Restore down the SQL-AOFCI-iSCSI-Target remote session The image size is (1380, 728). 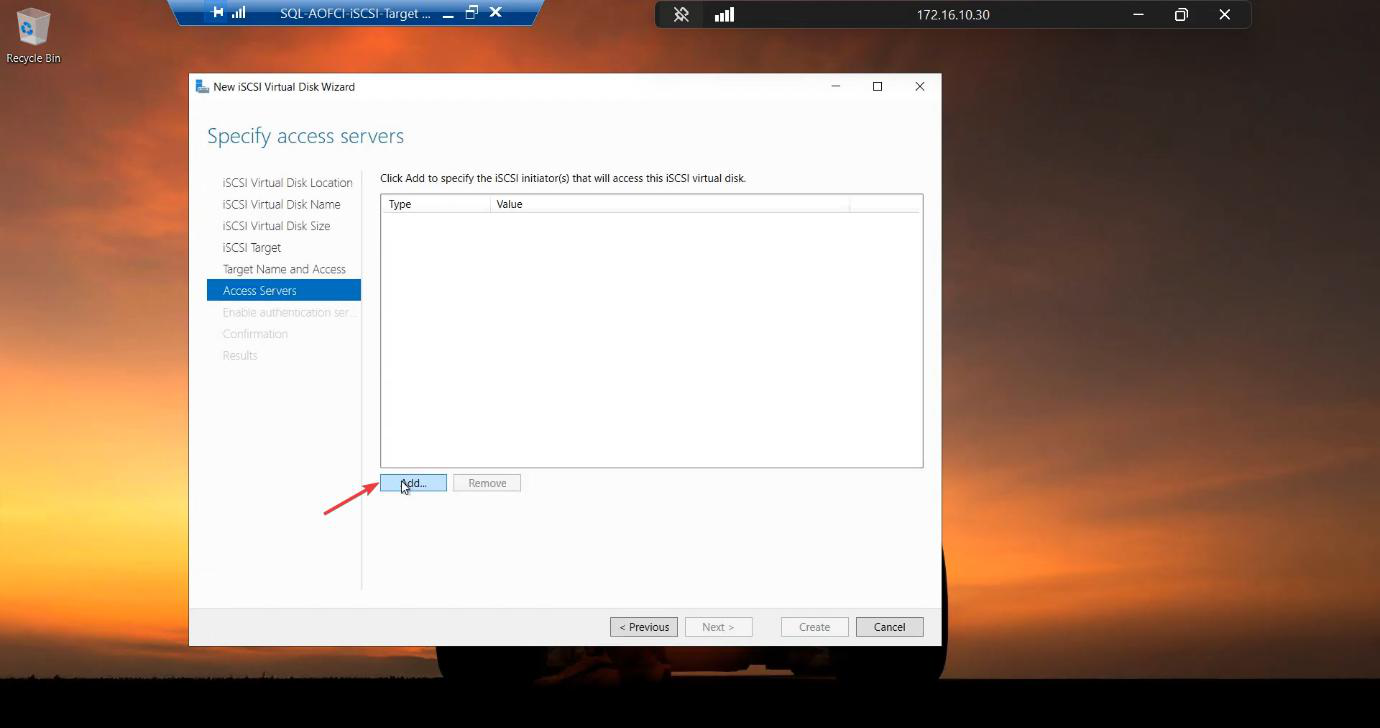(x=472, y=13)
